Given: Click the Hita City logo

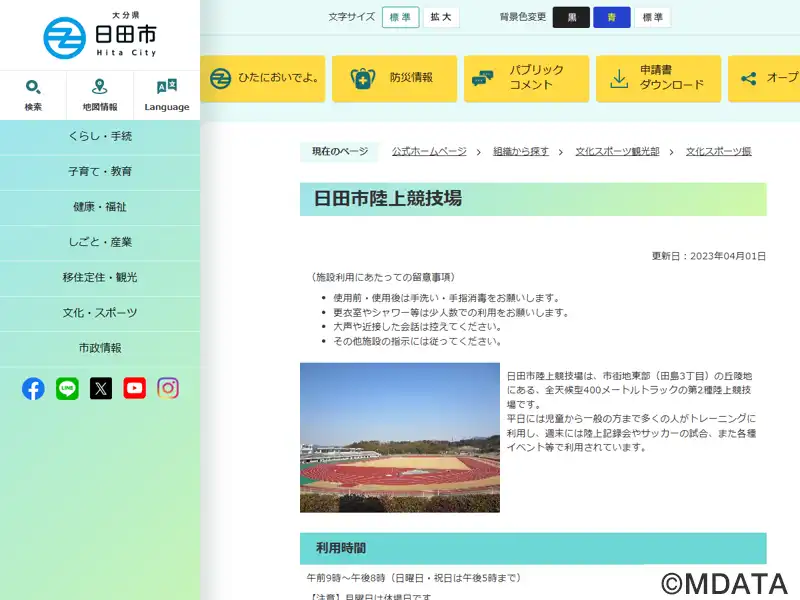Looking at the screenshot, I should click(x=100, y=36).
